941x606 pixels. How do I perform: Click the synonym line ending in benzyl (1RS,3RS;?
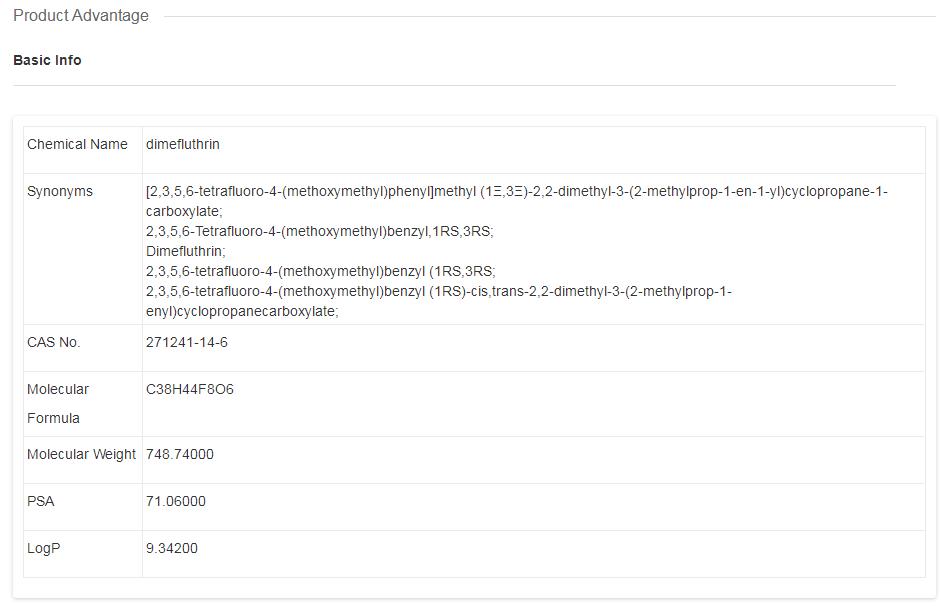click(320, 271)
